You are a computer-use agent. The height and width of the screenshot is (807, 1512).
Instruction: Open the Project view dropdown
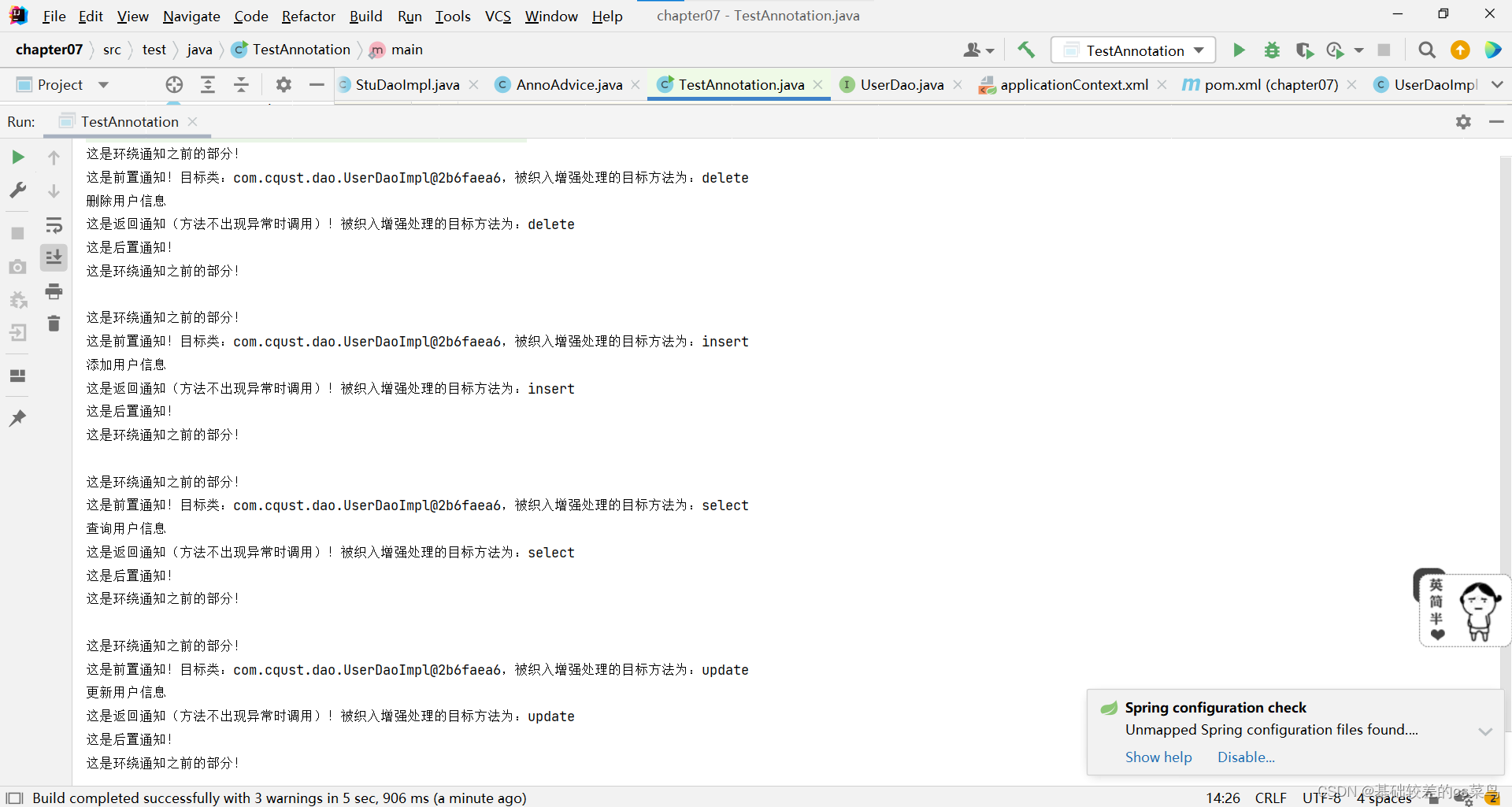click(x=103, y=84)
